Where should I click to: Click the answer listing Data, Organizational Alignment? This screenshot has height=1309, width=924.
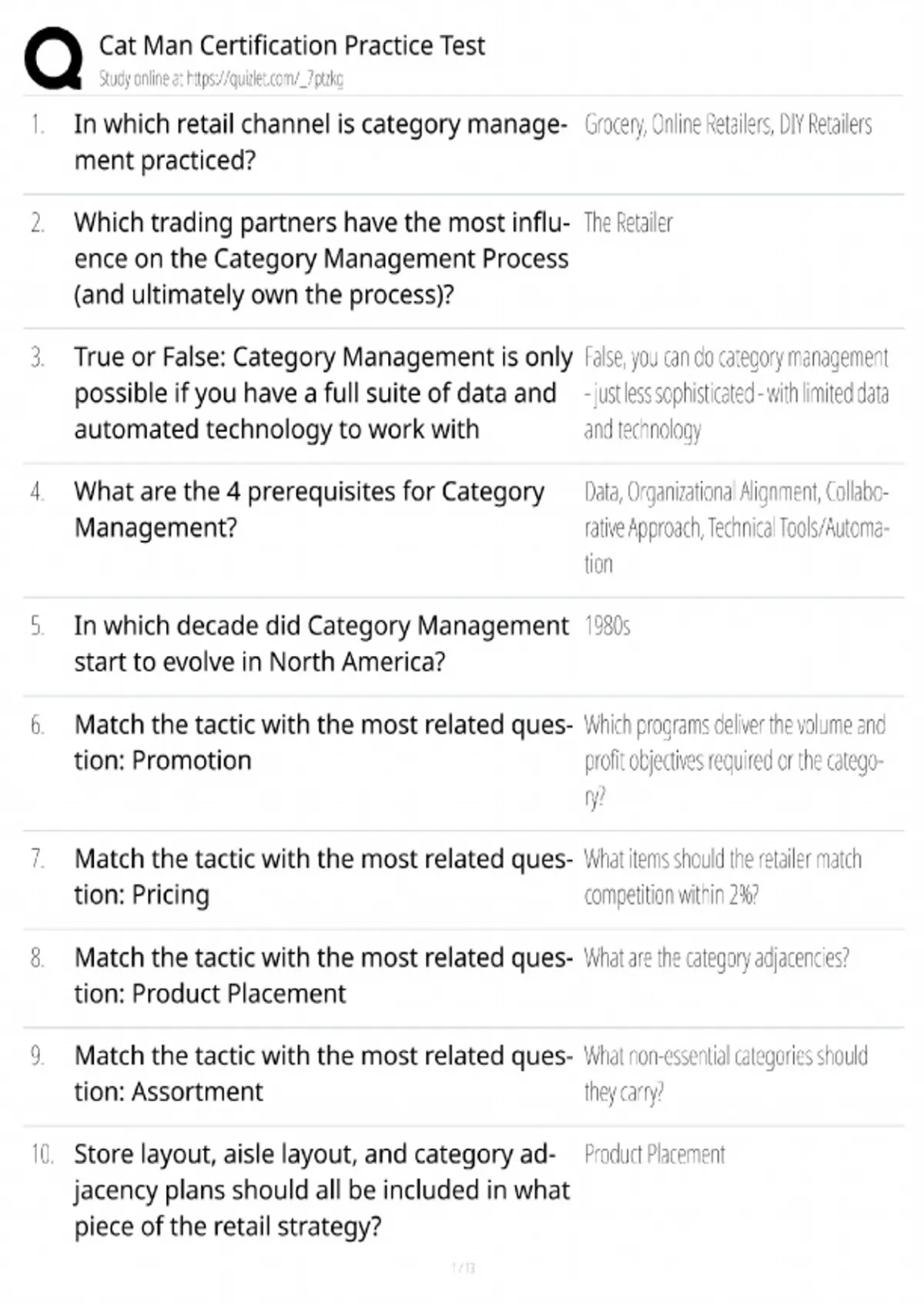tap(735, 527)
